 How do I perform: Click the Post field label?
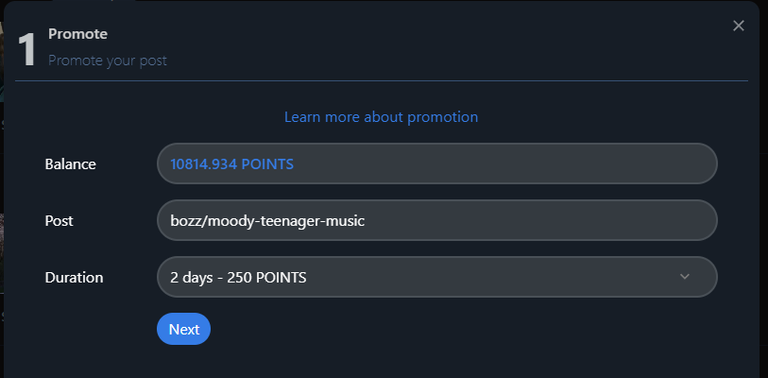pyautogui.click(x=59, y=221)
